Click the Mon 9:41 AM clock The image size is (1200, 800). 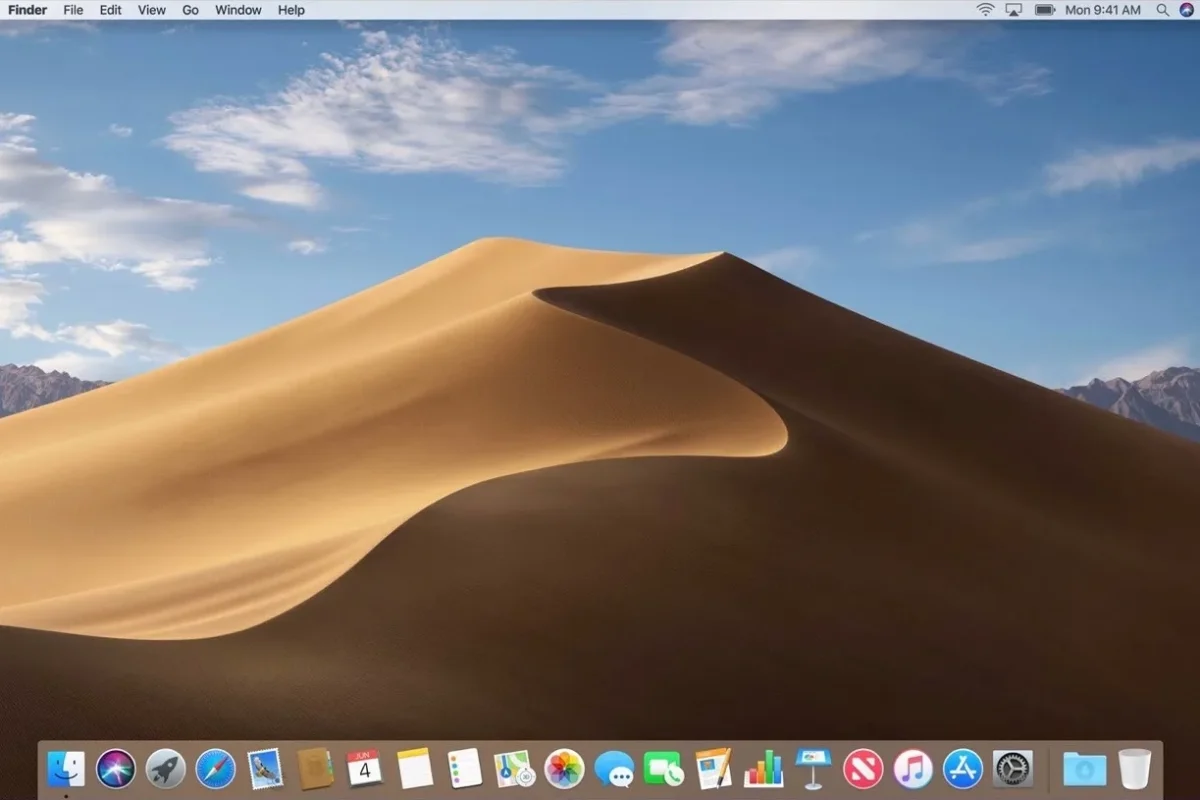[x=1103, y=10]
